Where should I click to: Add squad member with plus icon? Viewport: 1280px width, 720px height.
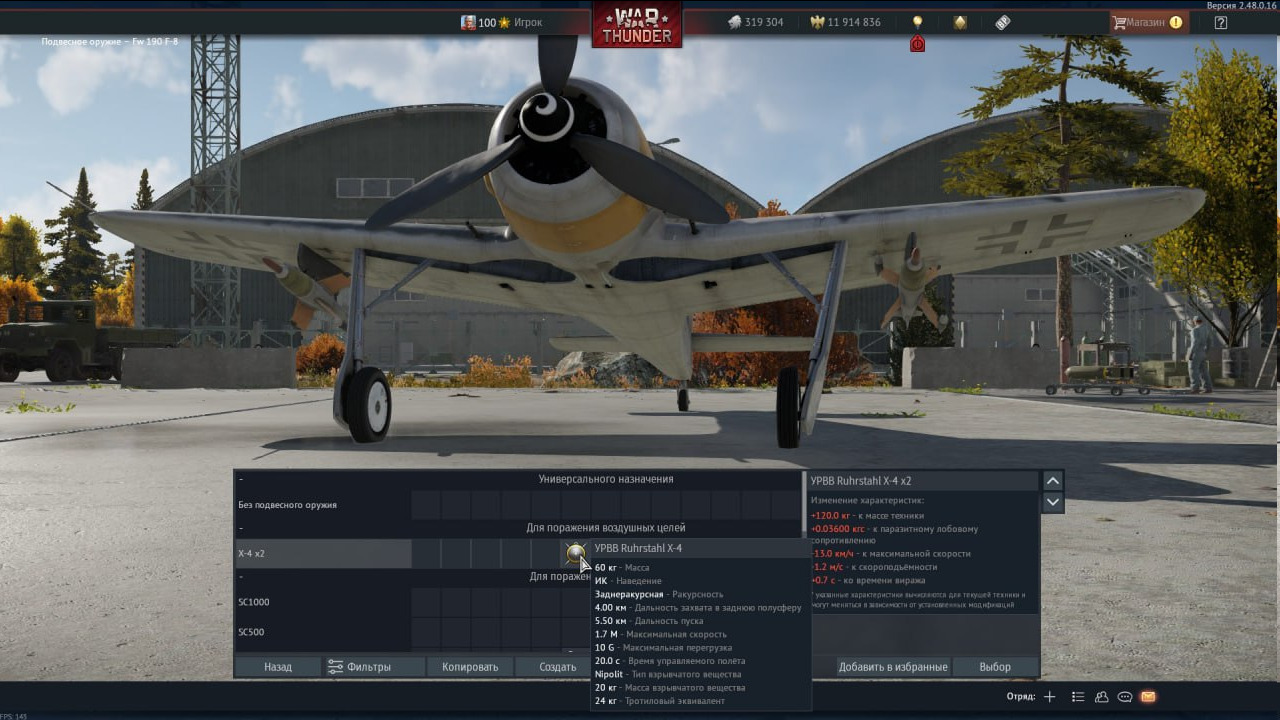coord(1049,697)
